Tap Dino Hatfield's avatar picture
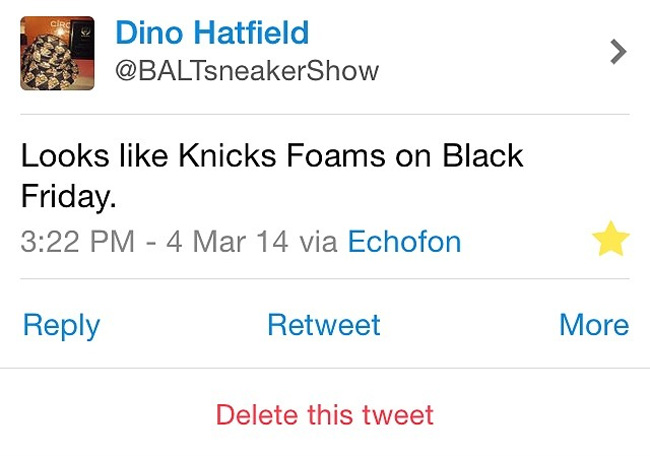The image size is (650, 457). click(57, 53)
